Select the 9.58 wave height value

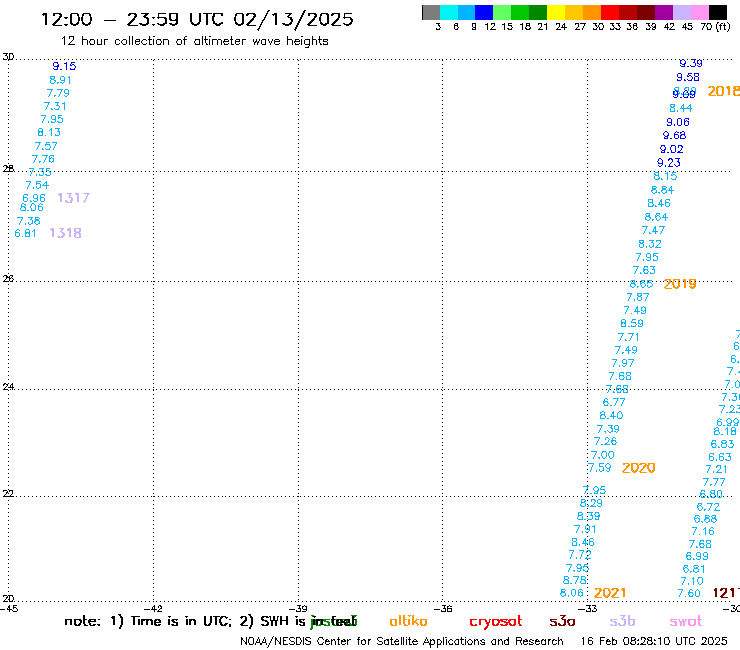(x=688, y=77)
